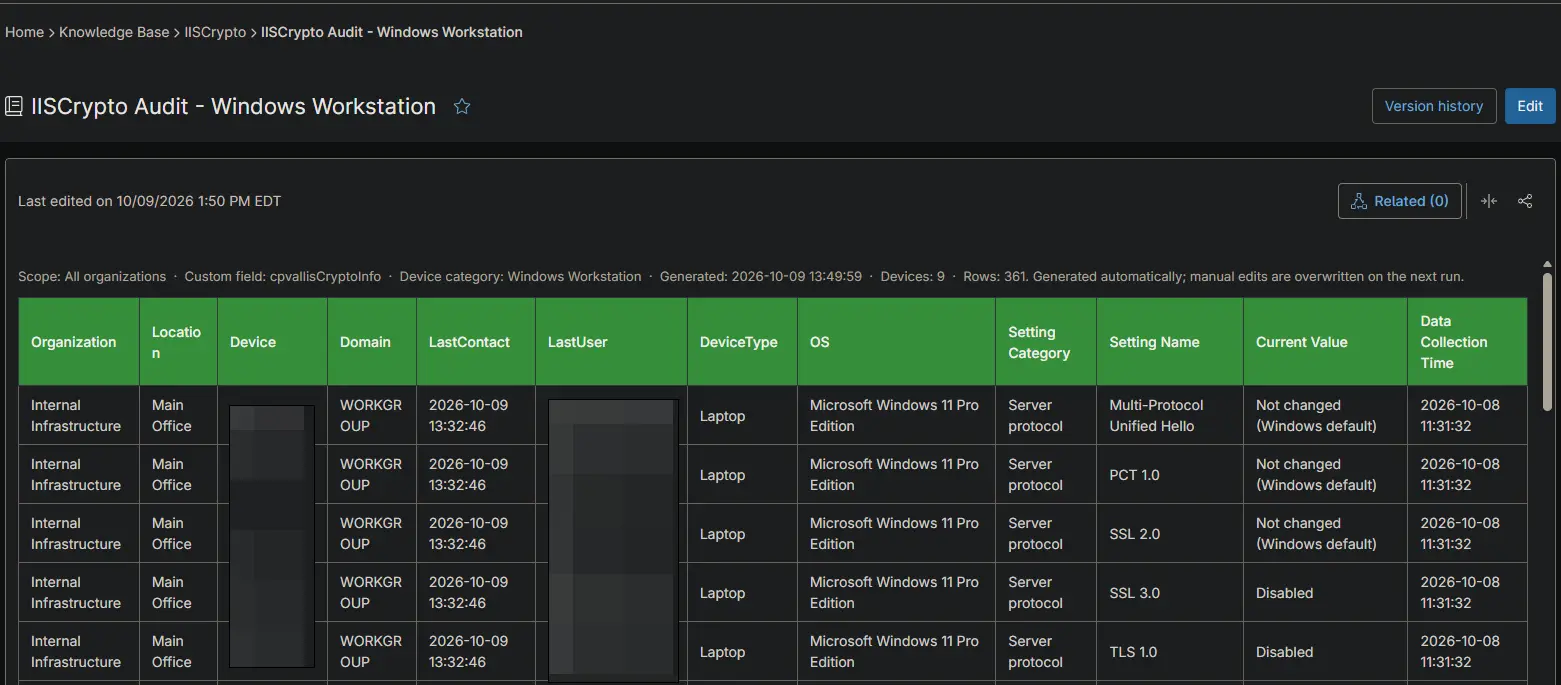Open Version history
The width and height of the screenshot is (1561, 685).
click(x=1434, y=106)
